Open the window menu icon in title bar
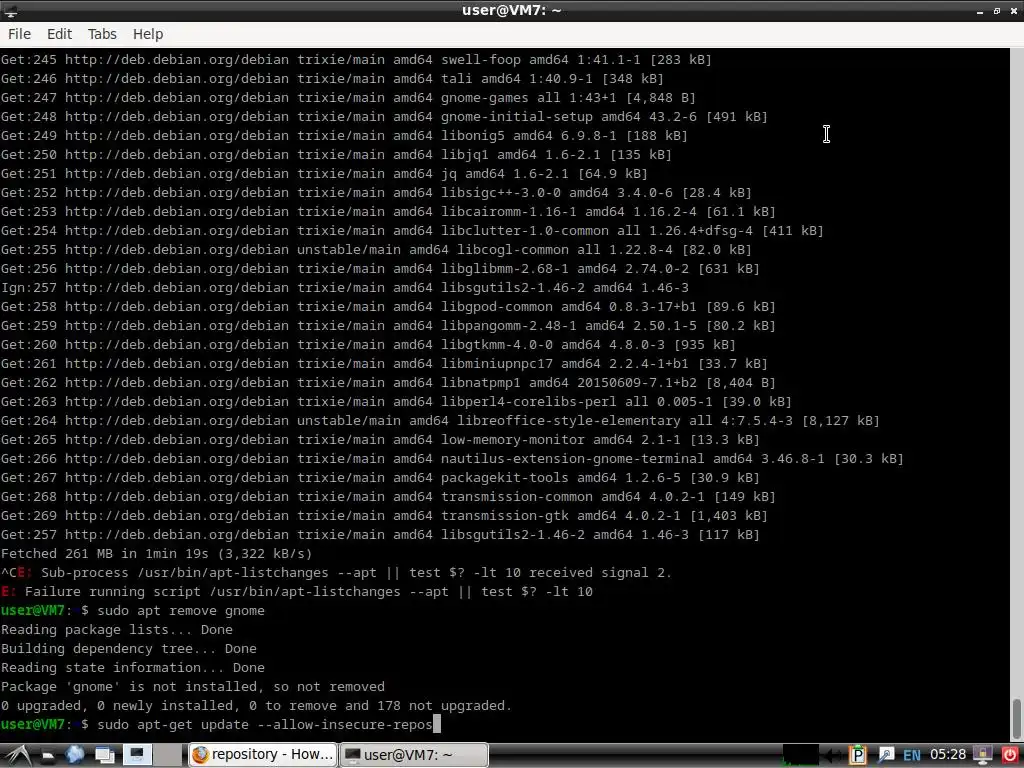 [x=10, y=10]
